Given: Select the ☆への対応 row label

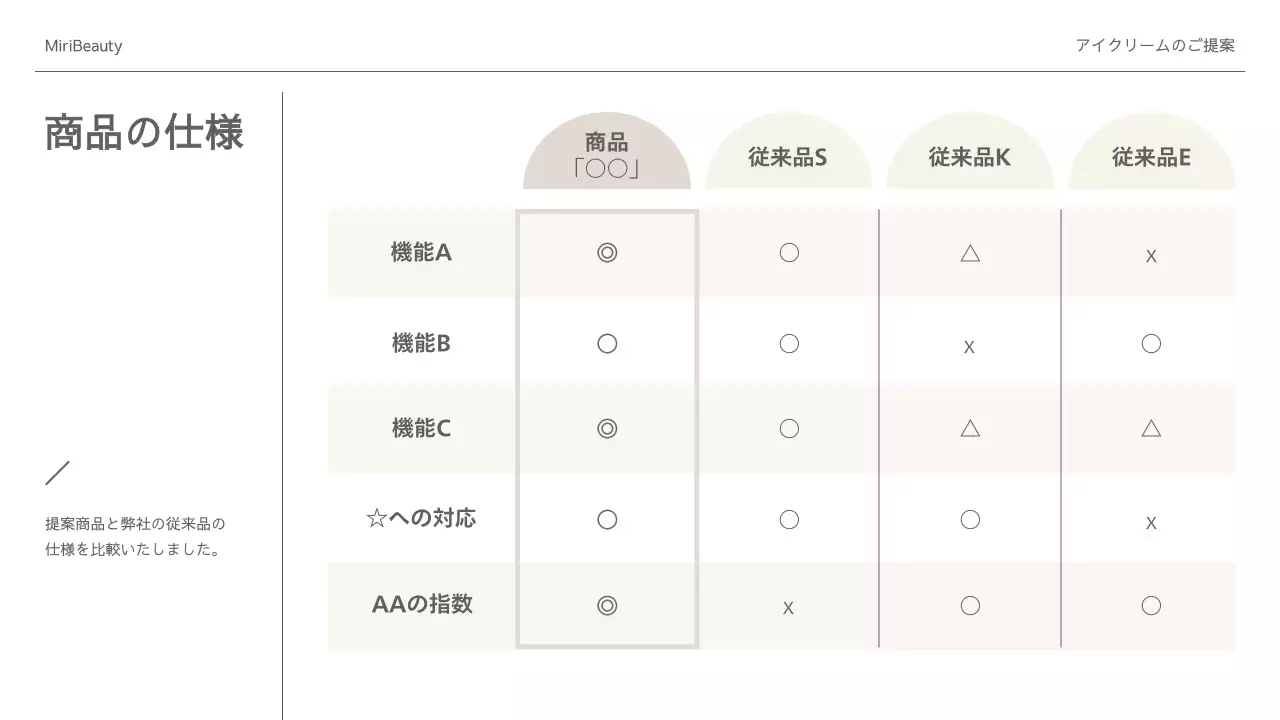Looking at the screenshot, I should pyautogui.click(x=421, y=519).
